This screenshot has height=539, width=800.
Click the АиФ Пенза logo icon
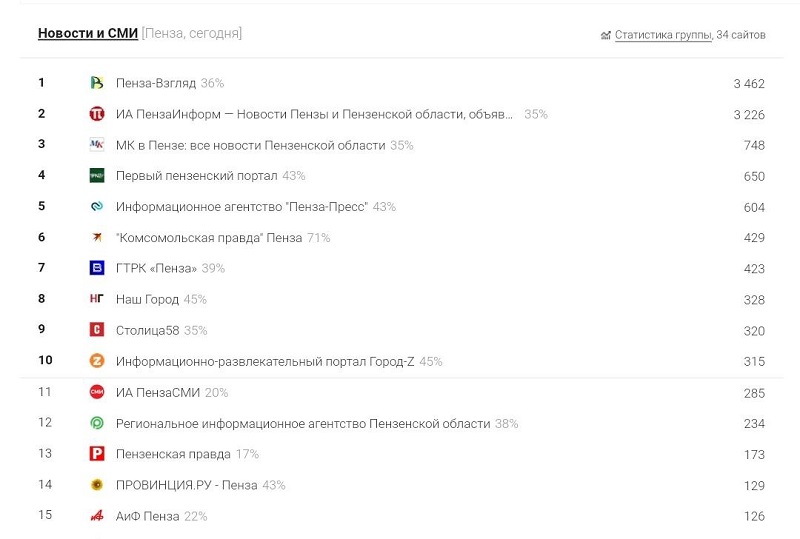pos(97,516)
